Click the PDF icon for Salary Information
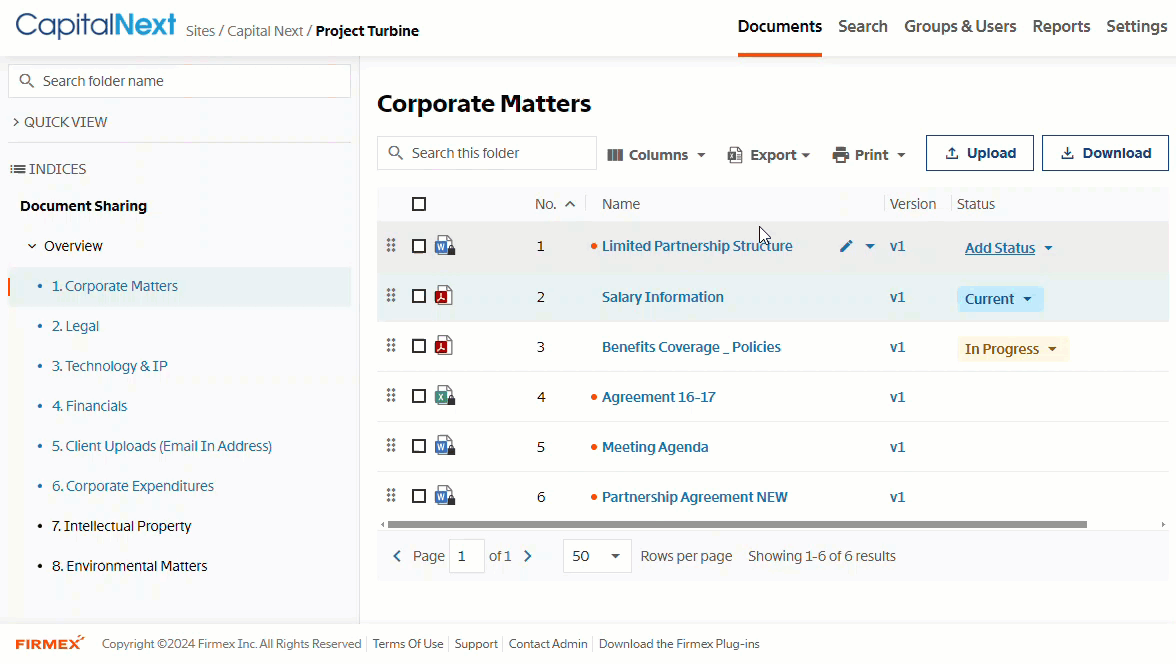 pos(444,296)
